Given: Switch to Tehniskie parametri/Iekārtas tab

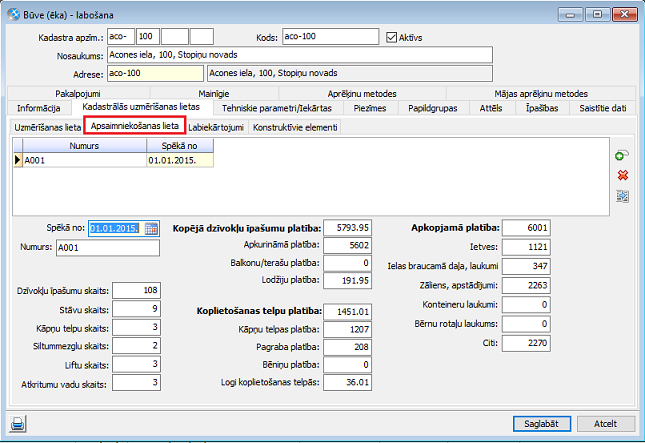Looking at the screenshot, I should (x=279, y=107).
